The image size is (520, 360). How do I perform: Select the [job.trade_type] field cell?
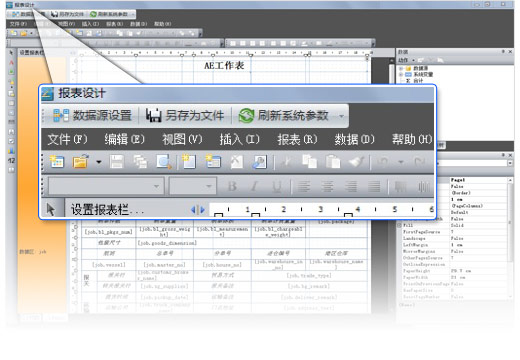tap(309, 276)
